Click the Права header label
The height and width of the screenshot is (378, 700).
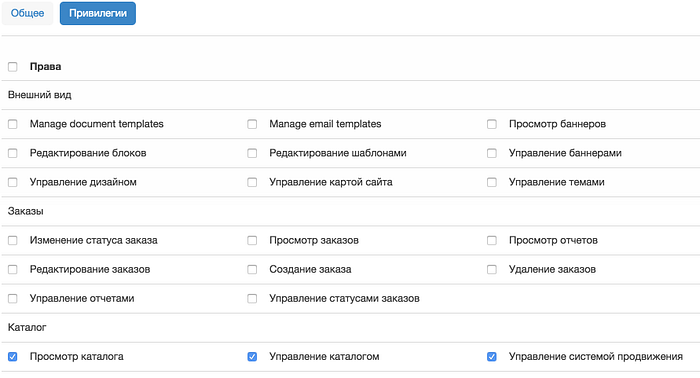(46, 66)
